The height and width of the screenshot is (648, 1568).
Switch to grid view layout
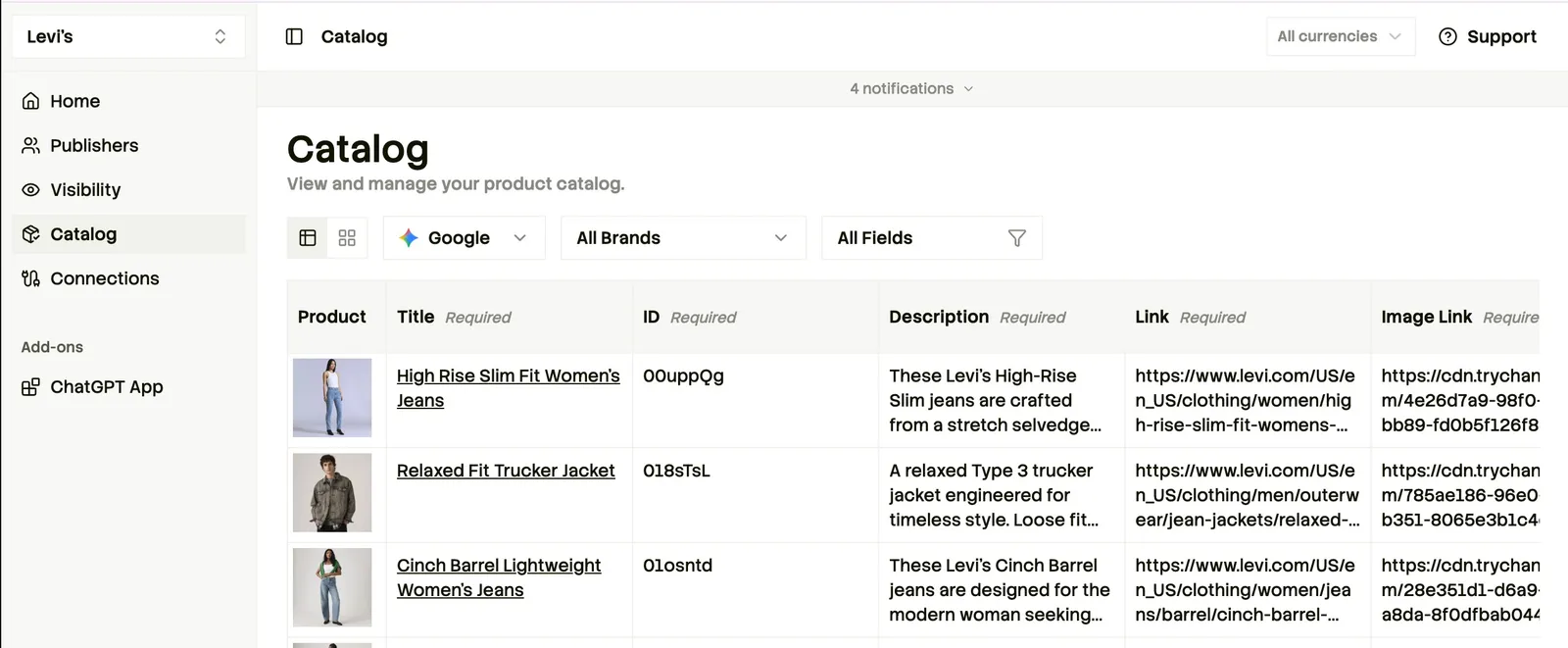coord(347,238)
